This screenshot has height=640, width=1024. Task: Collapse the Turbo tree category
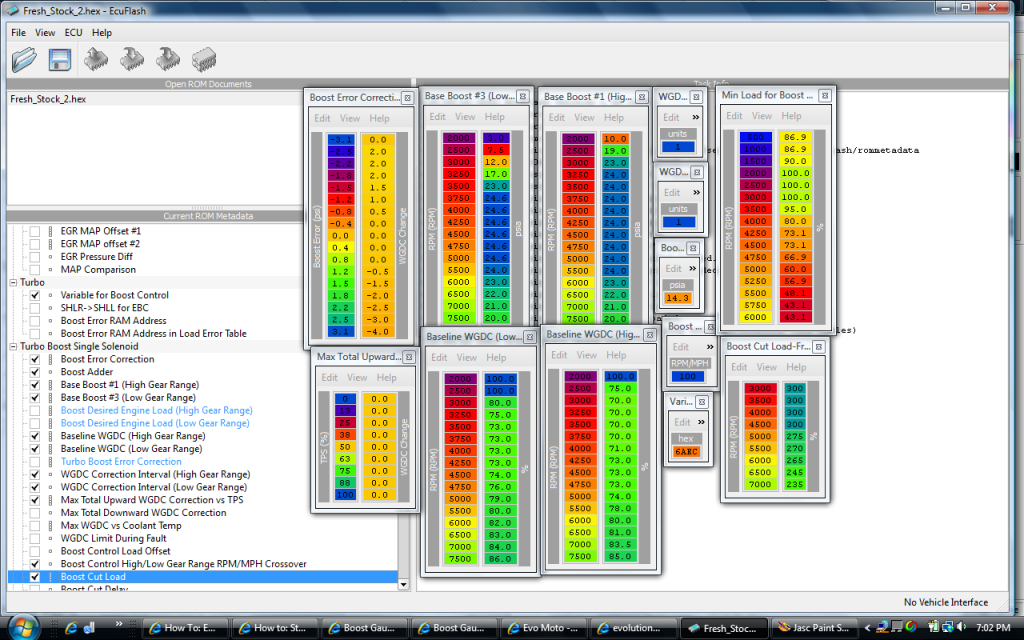point(13,283)
